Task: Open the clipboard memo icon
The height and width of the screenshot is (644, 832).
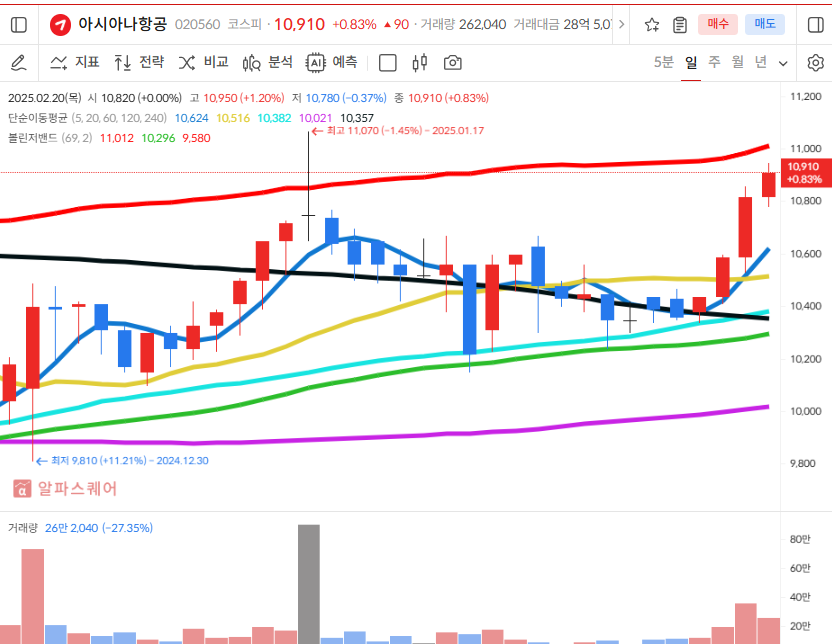Action: click(x=680, y=24)
